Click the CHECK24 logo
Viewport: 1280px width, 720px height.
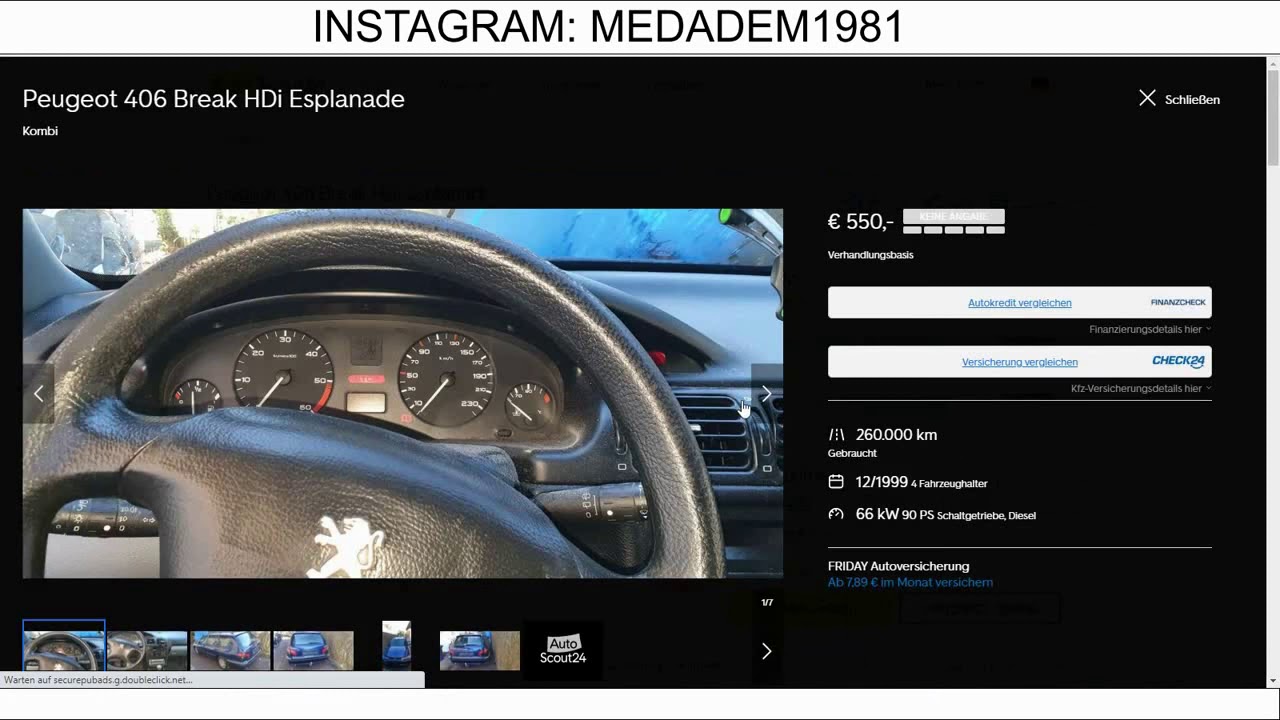pos(1178,361)
